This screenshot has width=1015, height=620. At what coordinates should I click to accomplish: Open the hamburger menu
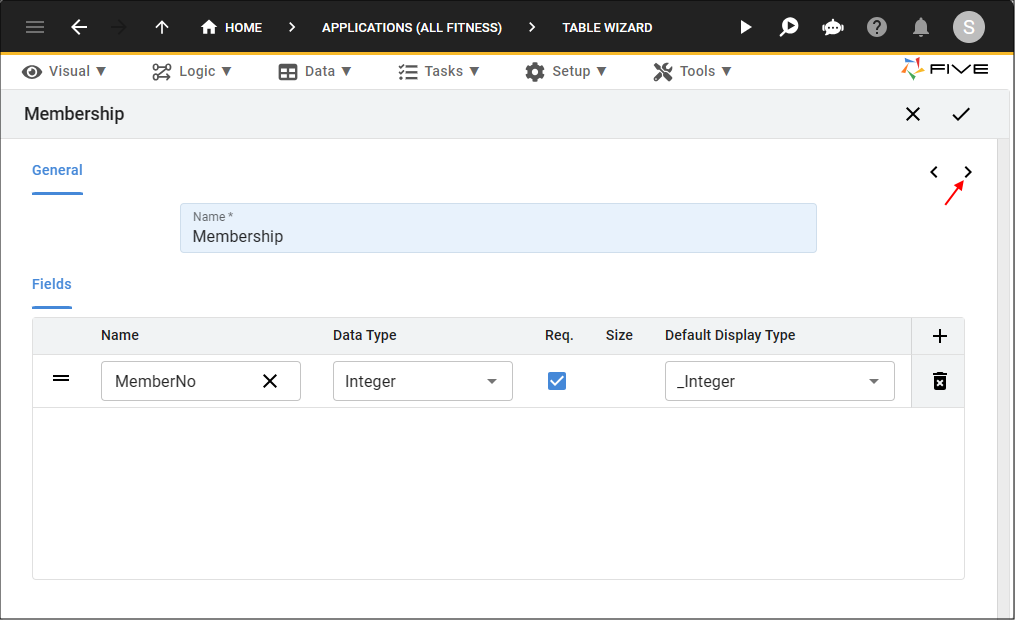[x=35, y=27]
